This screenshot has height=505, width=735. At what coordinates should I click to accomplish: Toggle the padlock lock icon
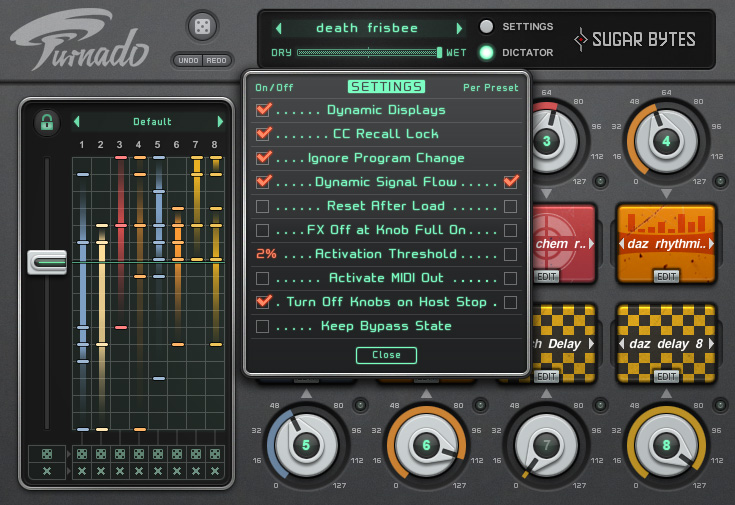46,122
